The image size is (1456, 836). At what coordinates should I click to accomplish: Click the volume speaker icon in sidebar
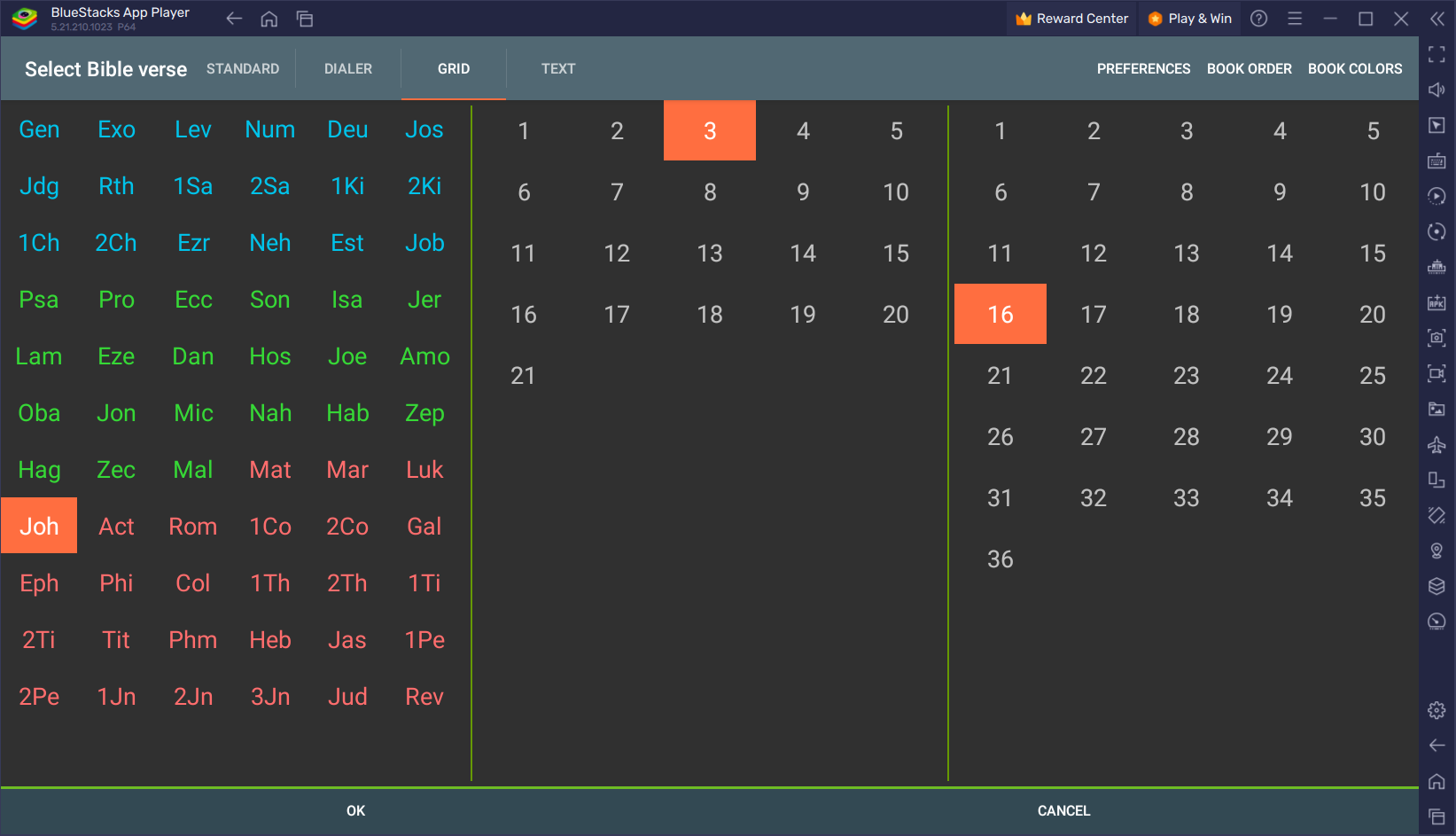click(x=1437, y=90)
